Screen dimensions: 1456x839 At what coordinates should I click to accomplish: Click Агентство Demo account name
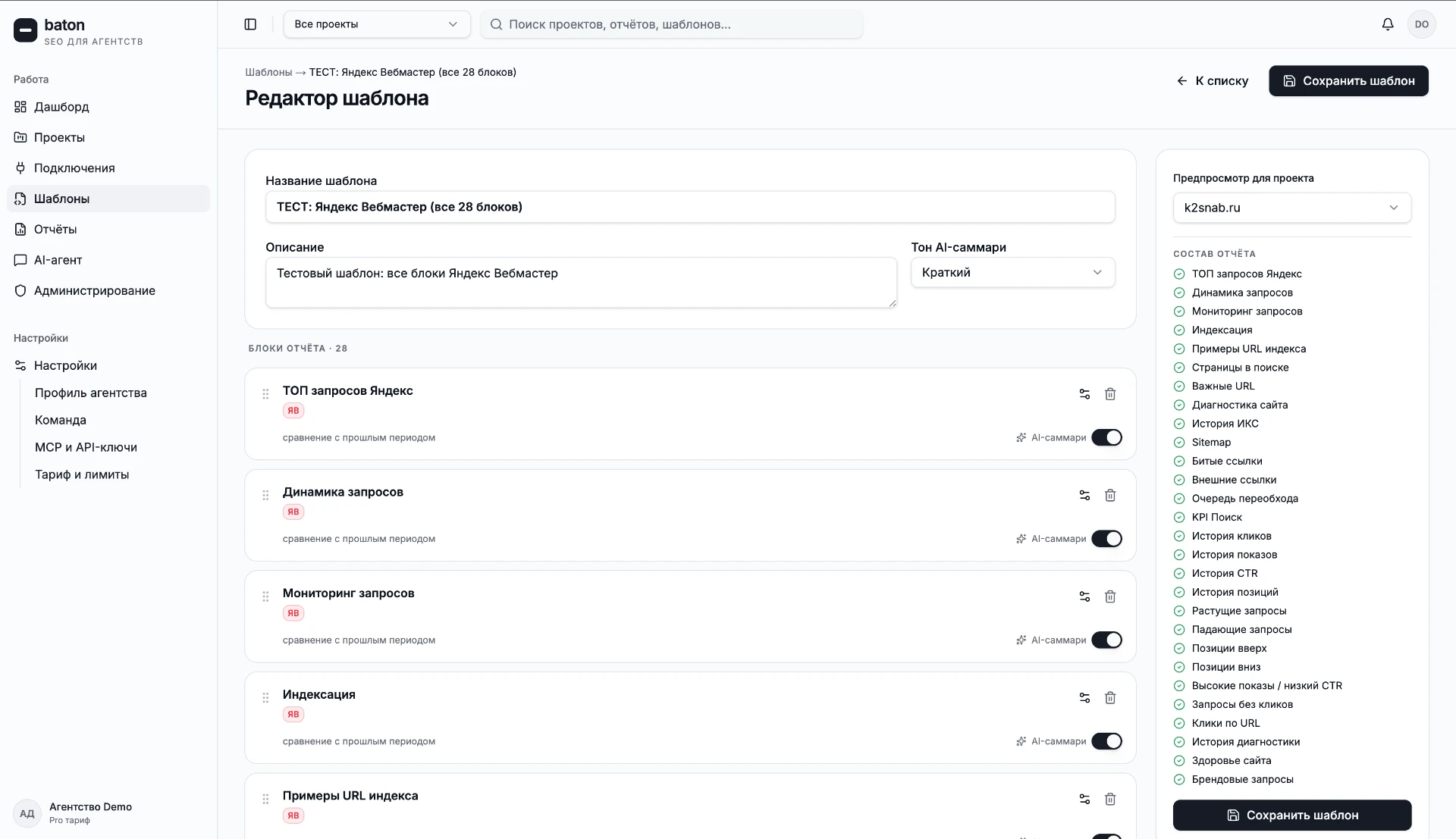90,807
